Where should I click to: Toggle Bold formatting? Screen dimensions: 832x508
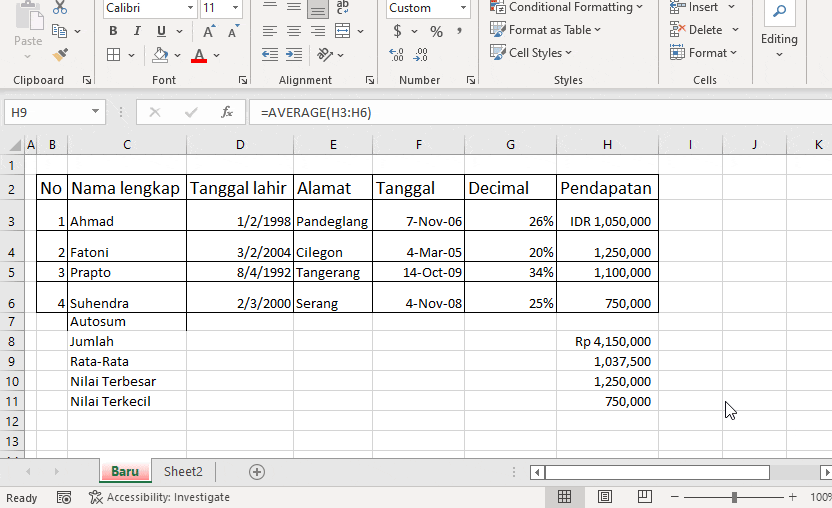113,31
